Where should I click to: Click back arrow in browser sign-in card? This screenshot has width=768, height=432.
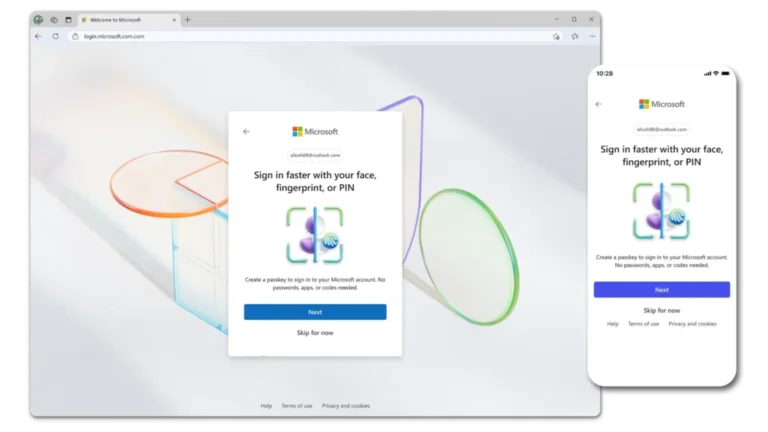click(x=246, y=131)
